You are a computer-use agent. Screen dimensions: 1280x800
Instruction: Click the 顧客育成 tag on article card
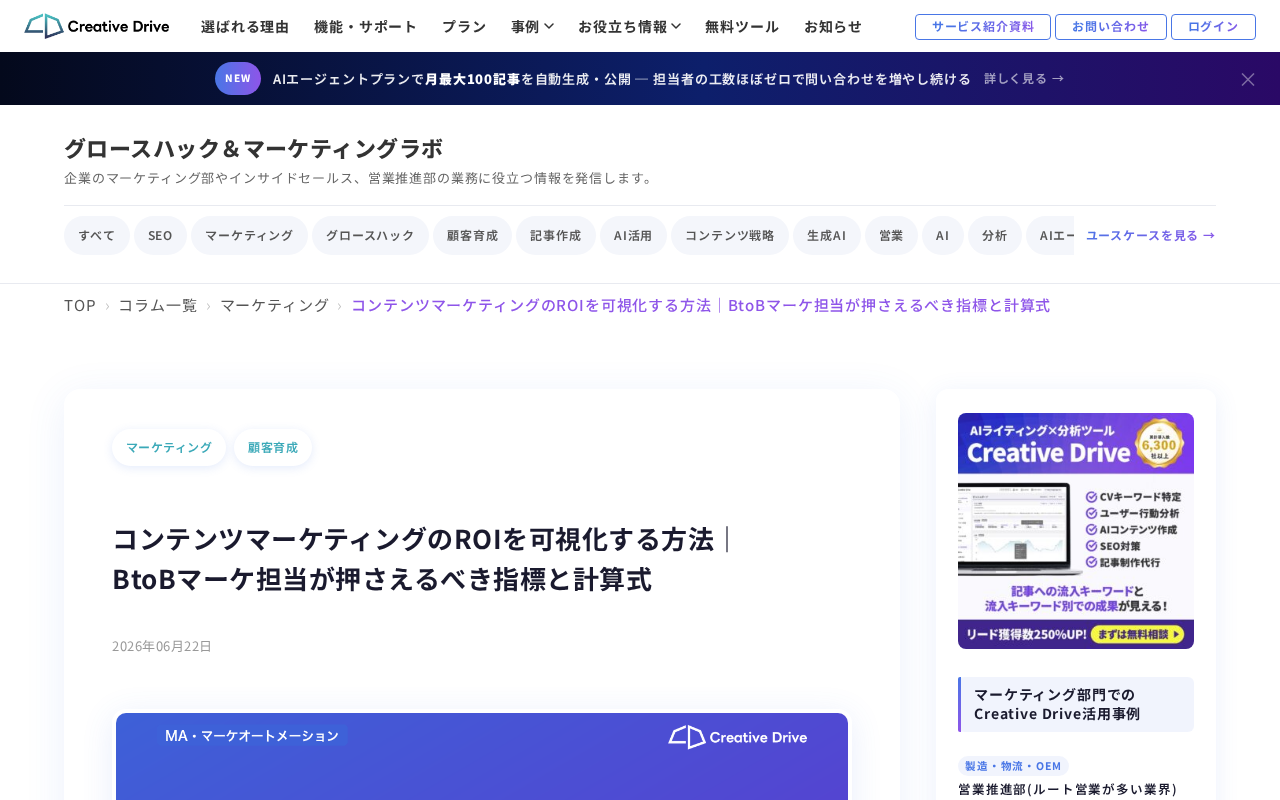point(273,448)
